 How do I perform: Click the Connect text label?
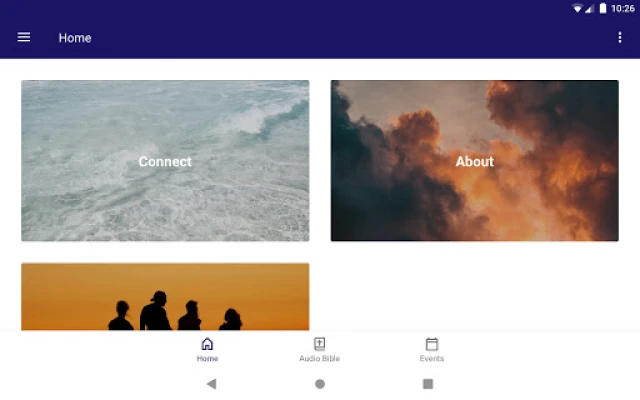coord(165,162)
